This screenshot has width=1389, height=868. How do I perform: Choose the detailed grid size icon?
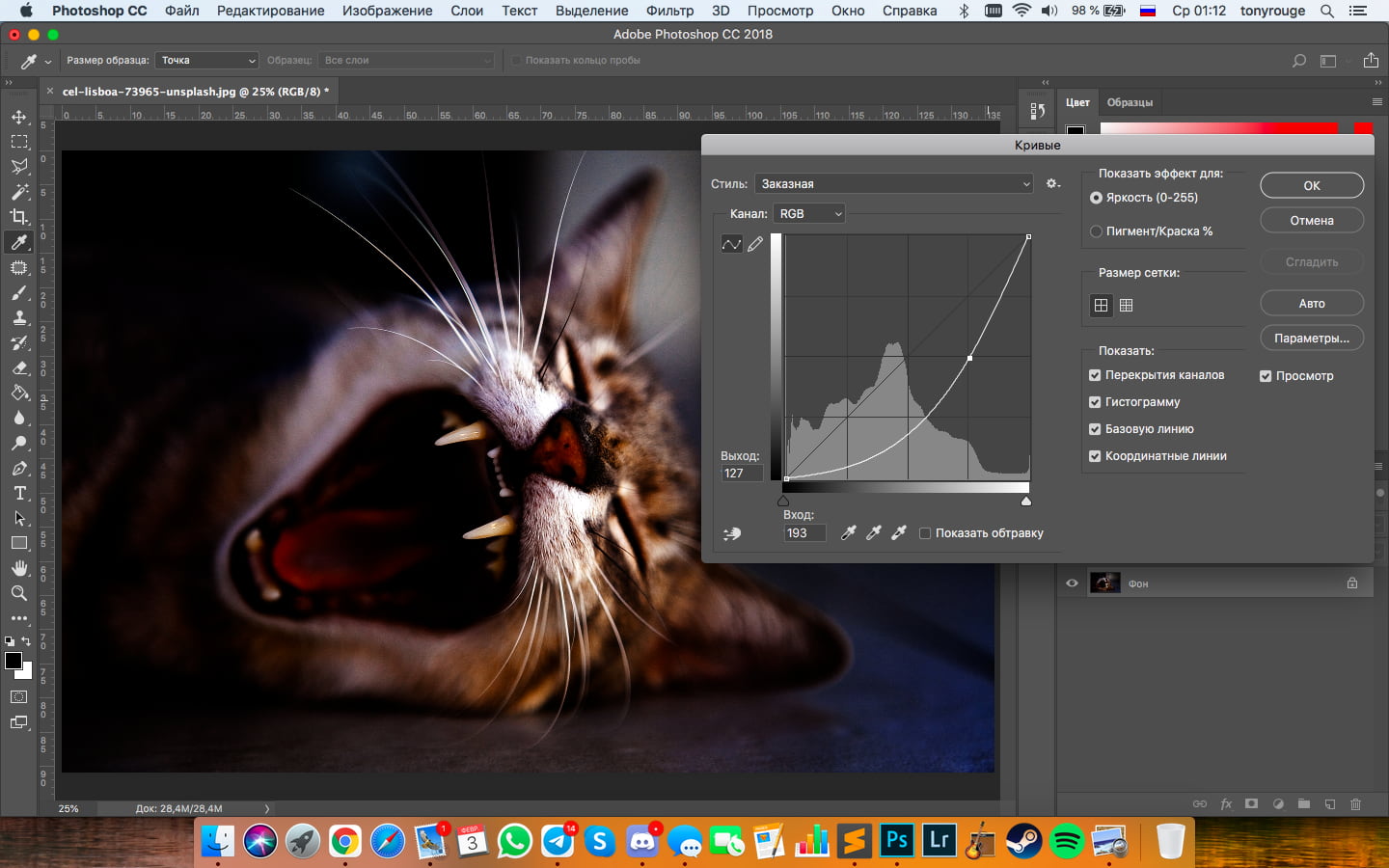pos(1126,306)
